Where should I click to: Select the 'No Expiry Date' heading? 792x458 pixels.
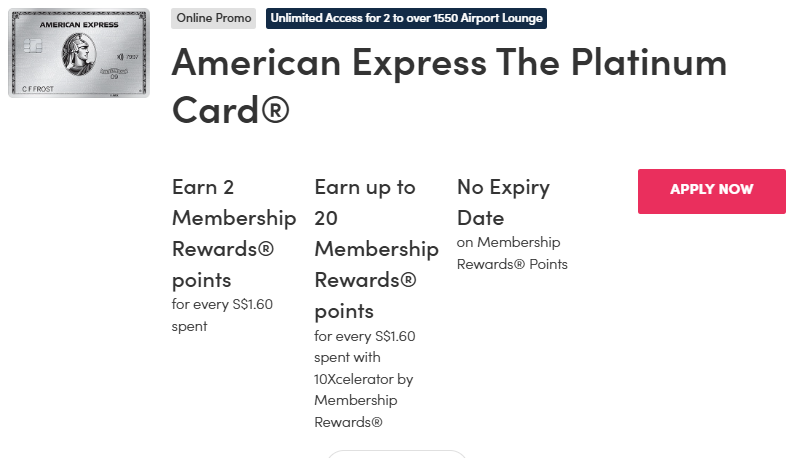coord(503,202)
